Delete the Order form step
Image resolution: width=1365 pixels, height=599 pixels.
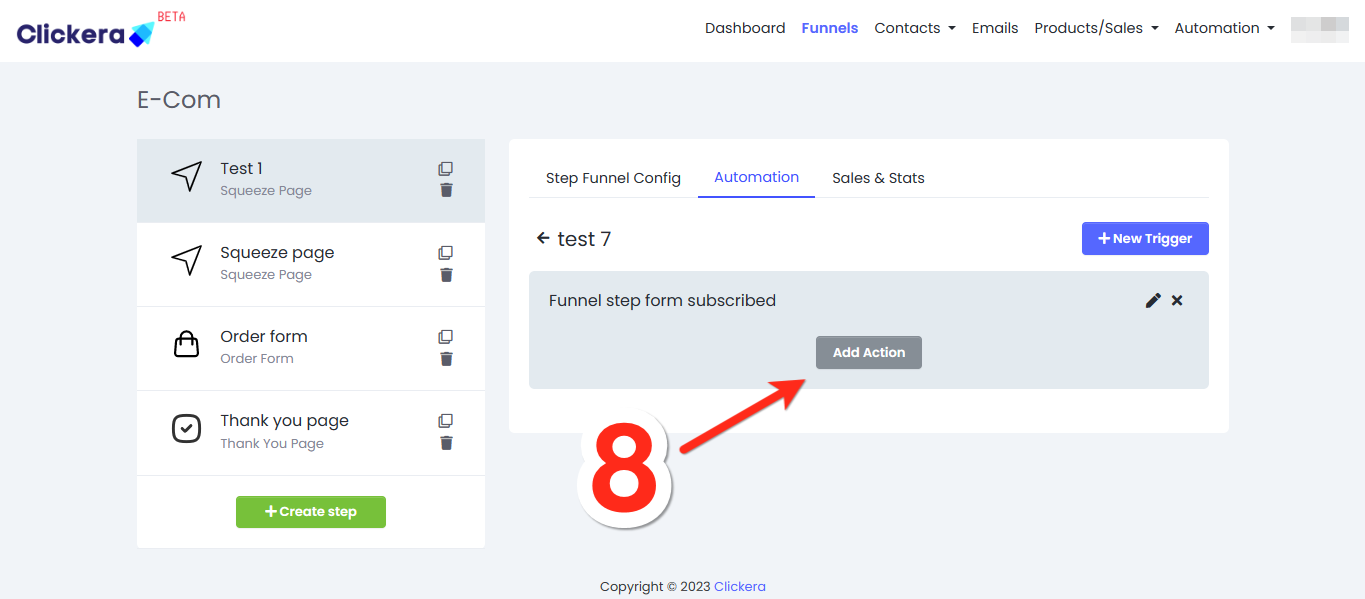click(x=446, y=358)
